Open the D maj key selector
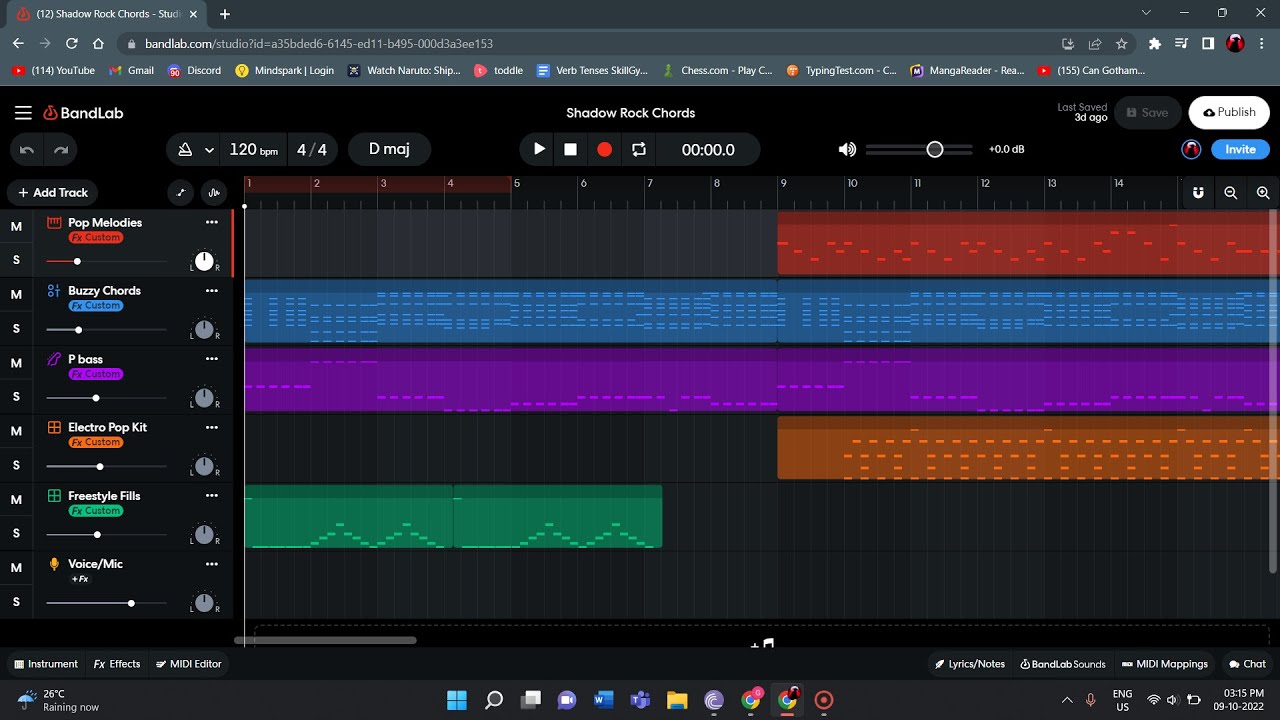This screenshot has height=720, width=1280. pyautogui.click(x=389, y=149)
